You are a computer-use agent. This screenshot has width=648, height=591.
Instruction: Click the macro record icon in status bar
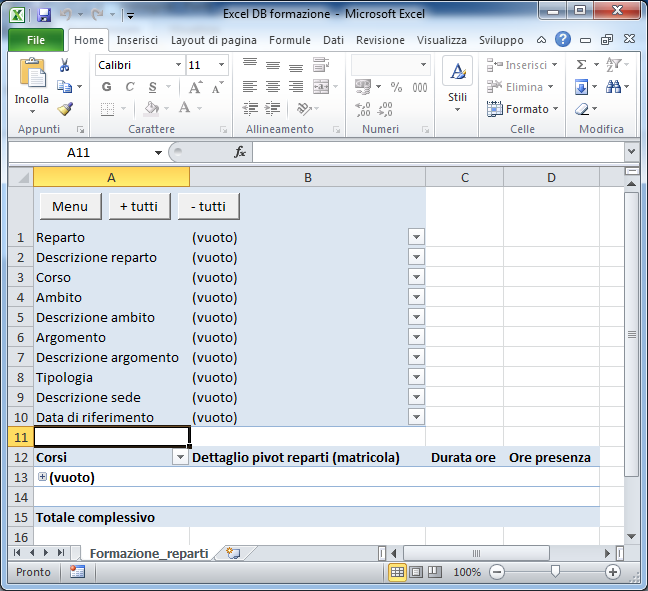point(77,572)
